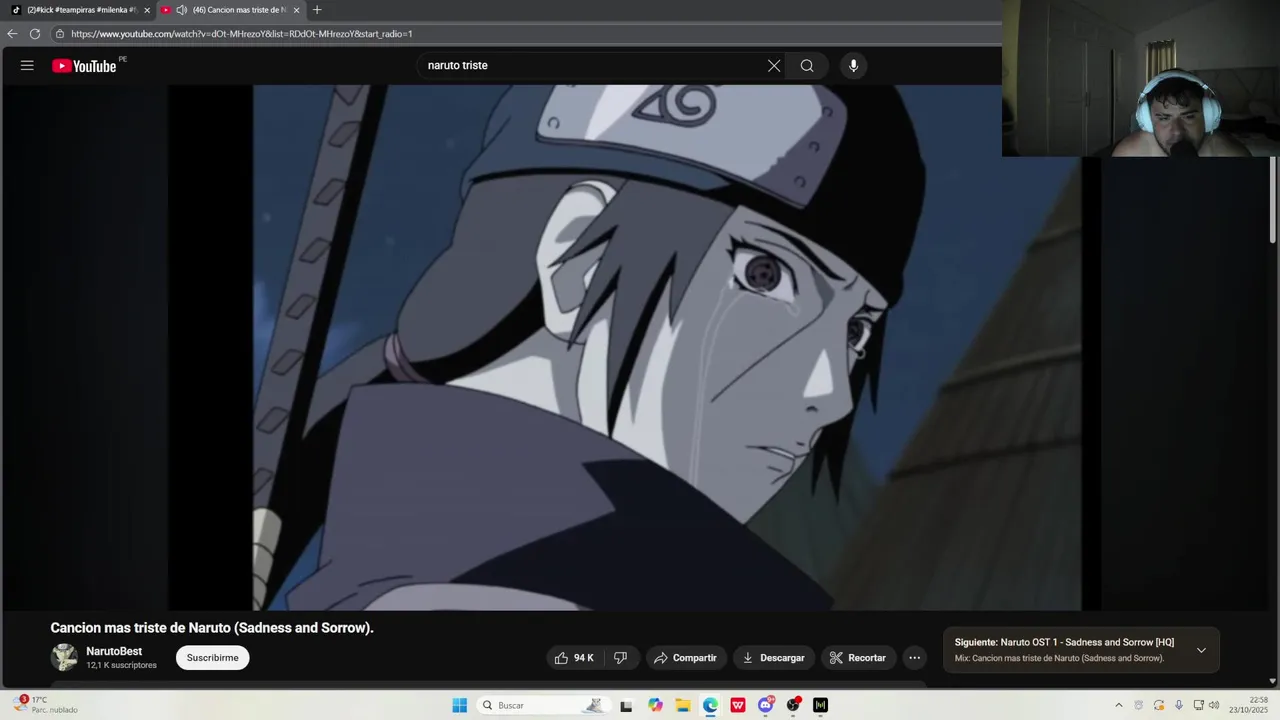The image size is (1280, 720).
Task: Open WPS Office from the taskbar
Action: [x=738, y=705]
